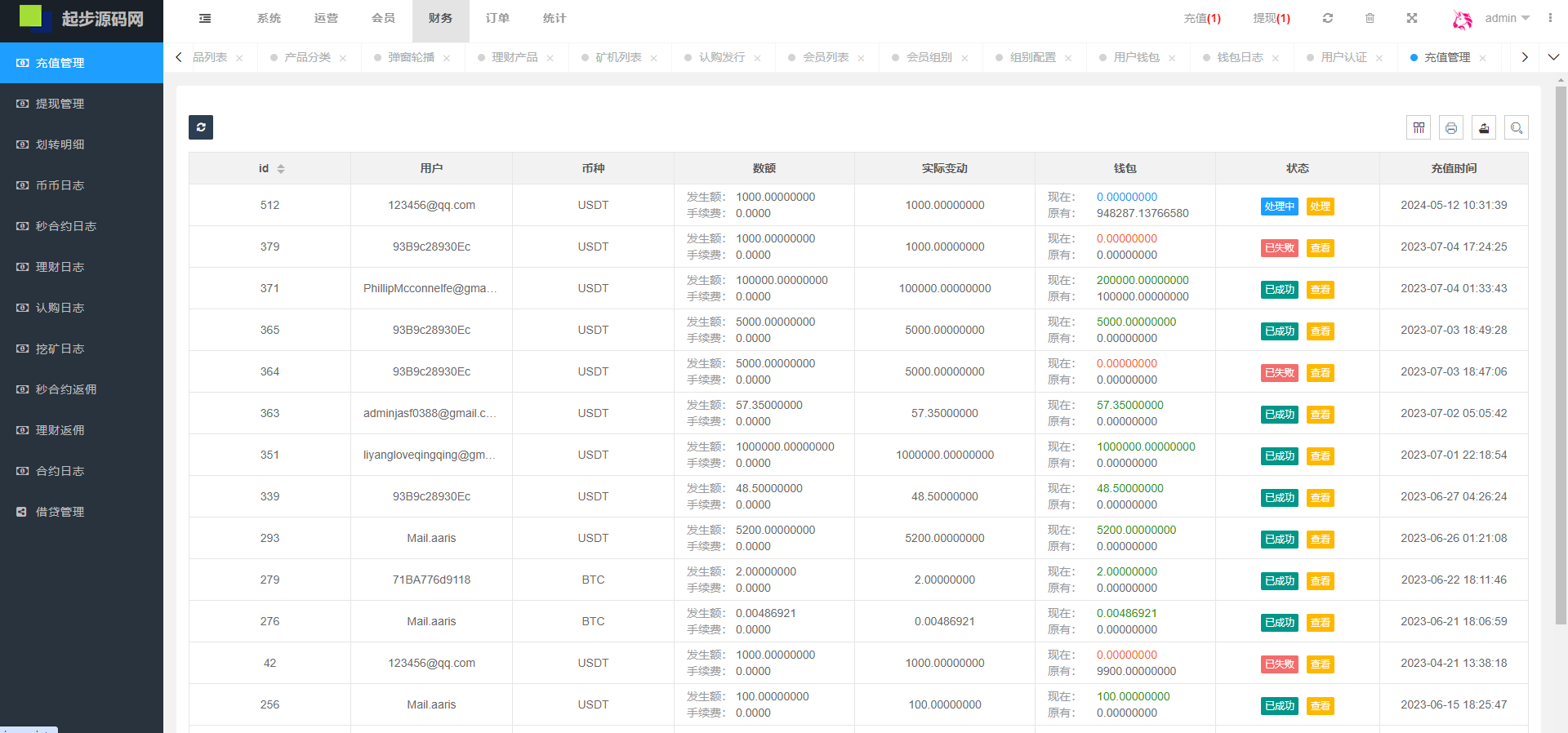Expand the tab list down chevron
This screenshot has width=1568, height=733.
click(x=1553, y=57)
